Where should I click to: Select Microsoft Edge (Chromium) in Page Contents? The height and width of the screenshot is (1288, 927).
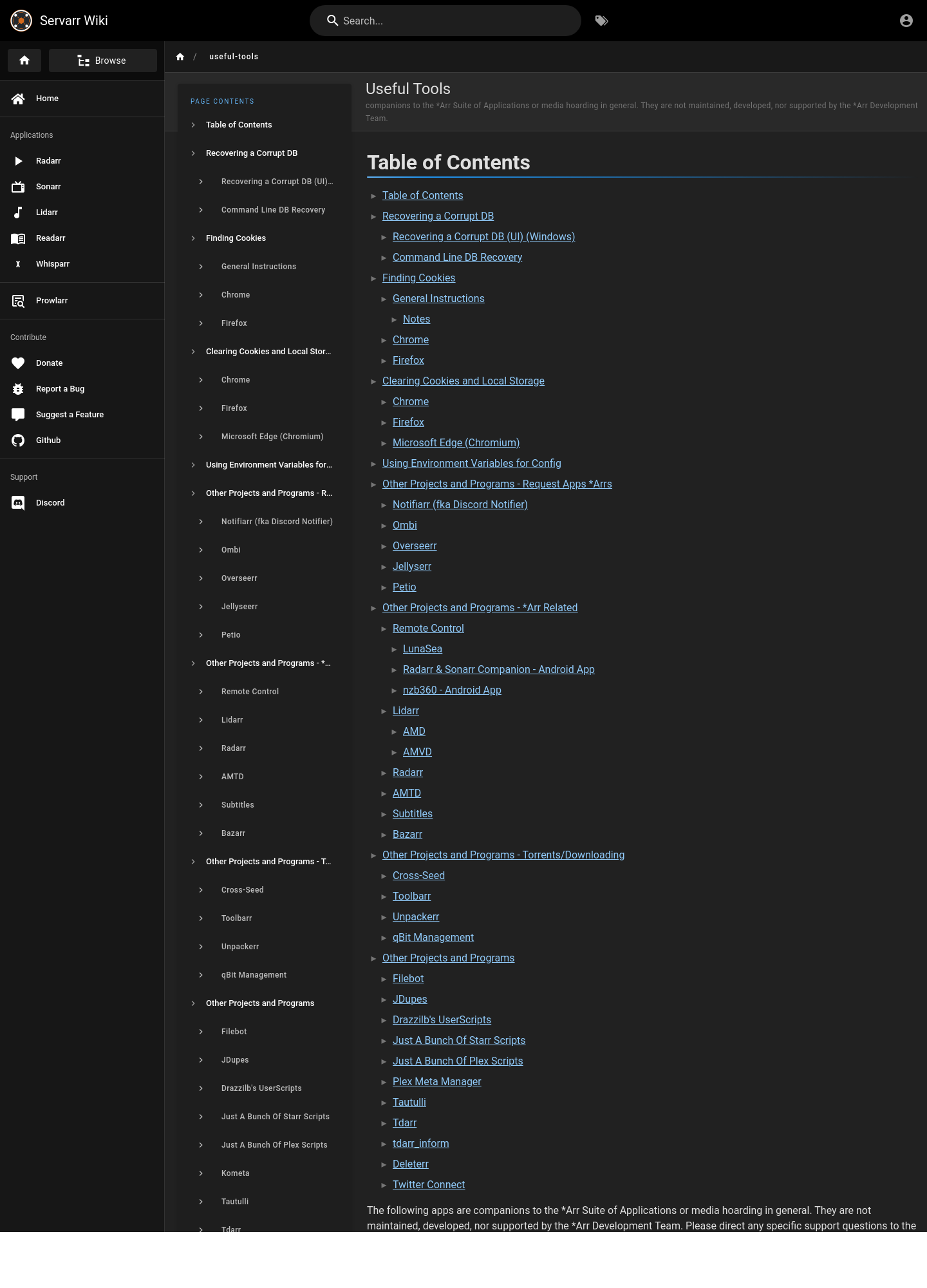coord(265,437)
